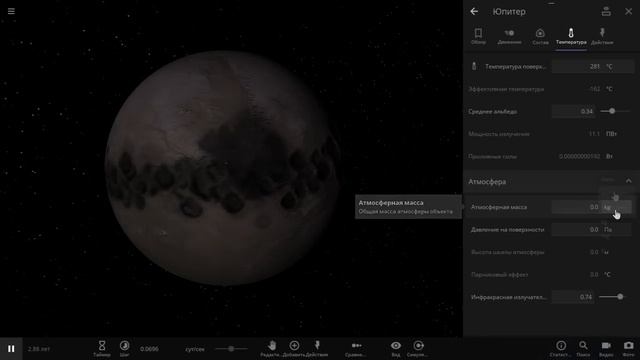Edit surface temperature value 281

click(x=576, y=66)
